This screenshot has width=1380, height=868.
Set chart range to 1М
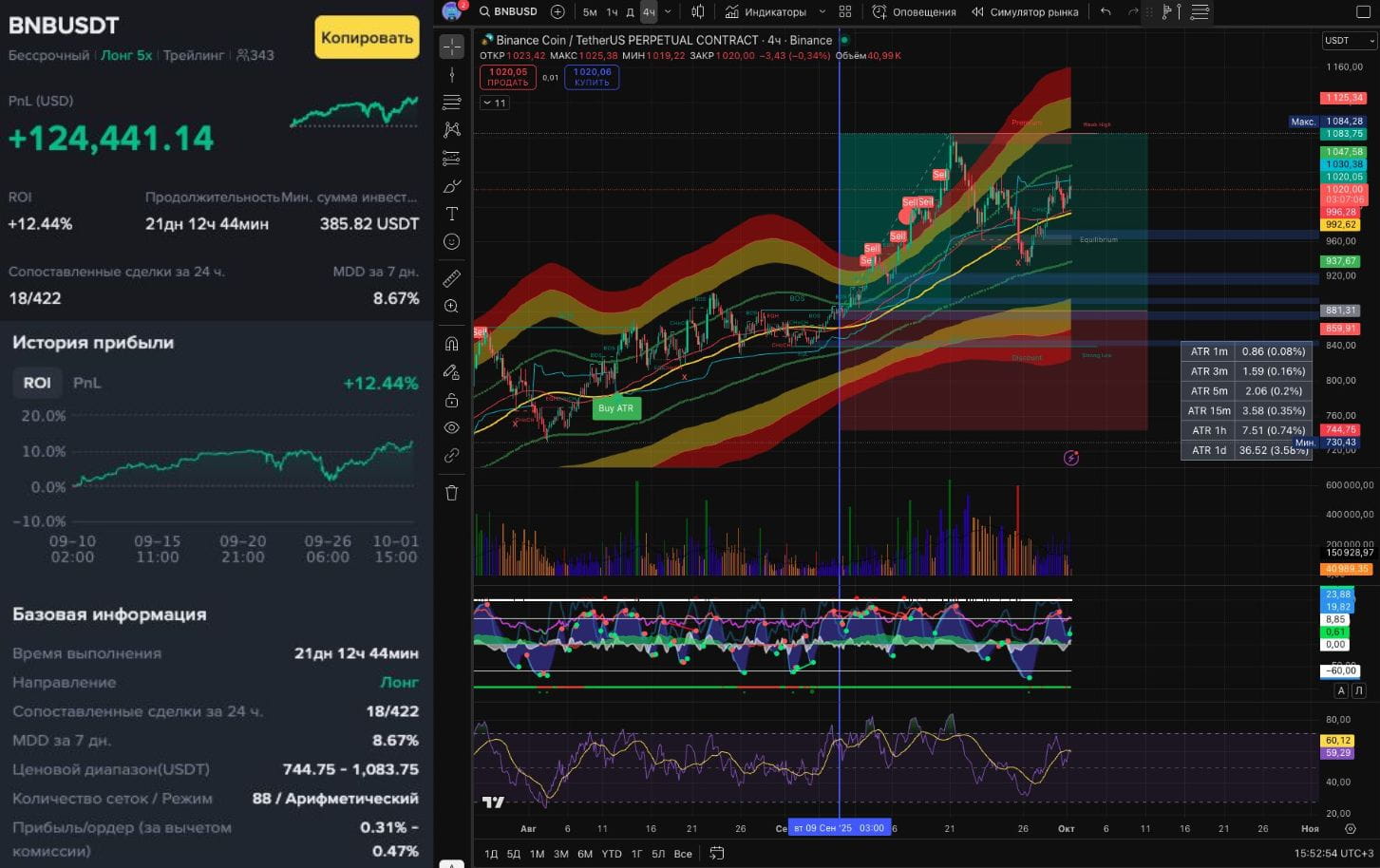(x=538, y=854)
